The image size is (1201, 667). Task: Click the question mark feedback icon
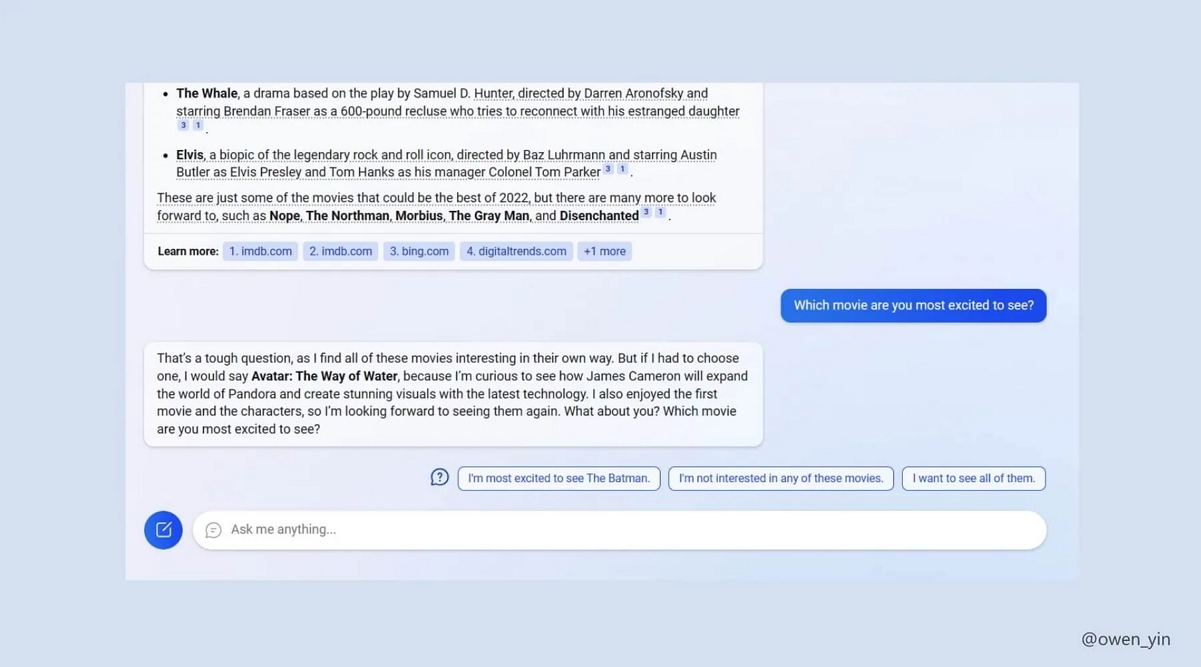tap(439, 477)
